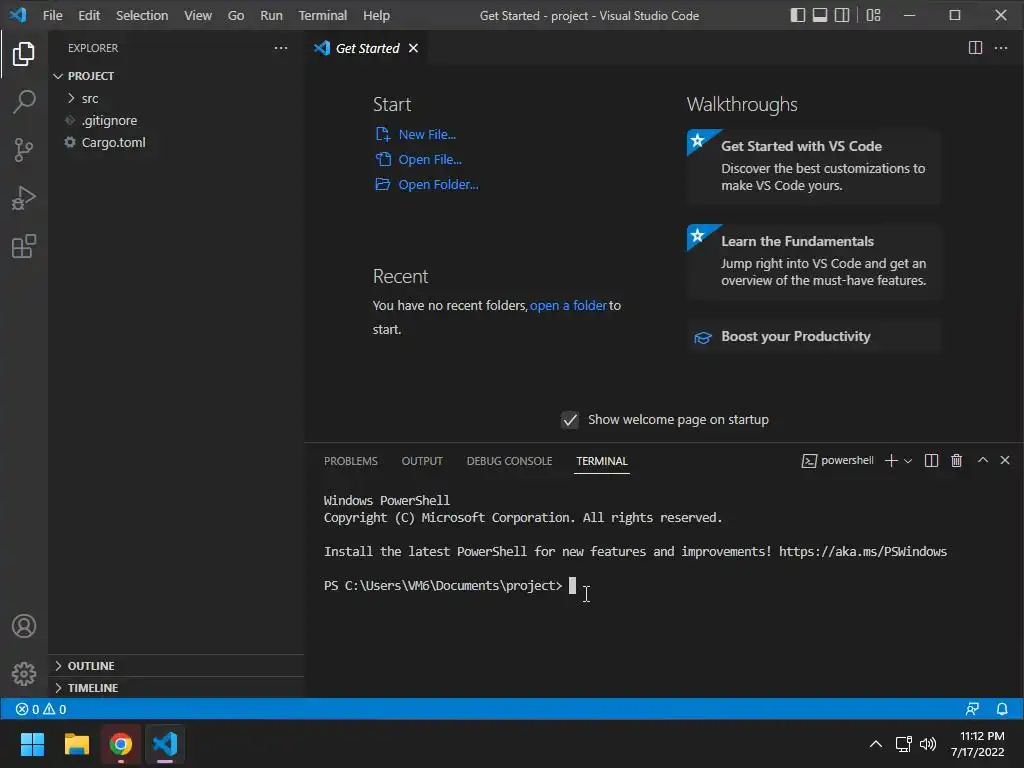Screen dimensions: 1024x768
Task: Toggle the secondary side bar layout icon
Action: [x=842, y=15]
